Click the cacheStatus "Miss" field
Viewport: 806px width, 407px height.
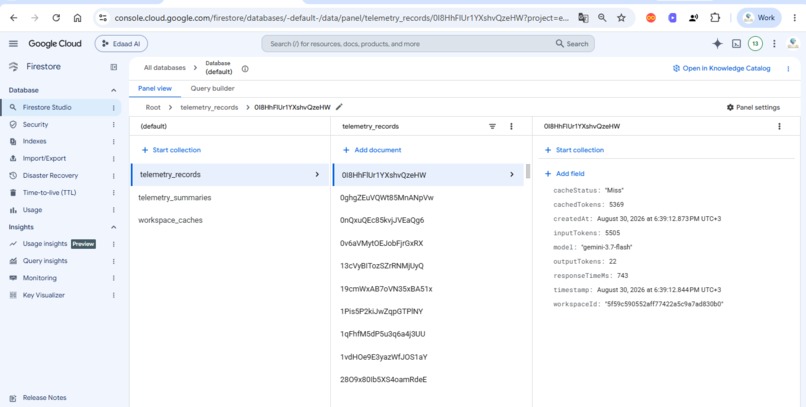[x=588, y=190]
